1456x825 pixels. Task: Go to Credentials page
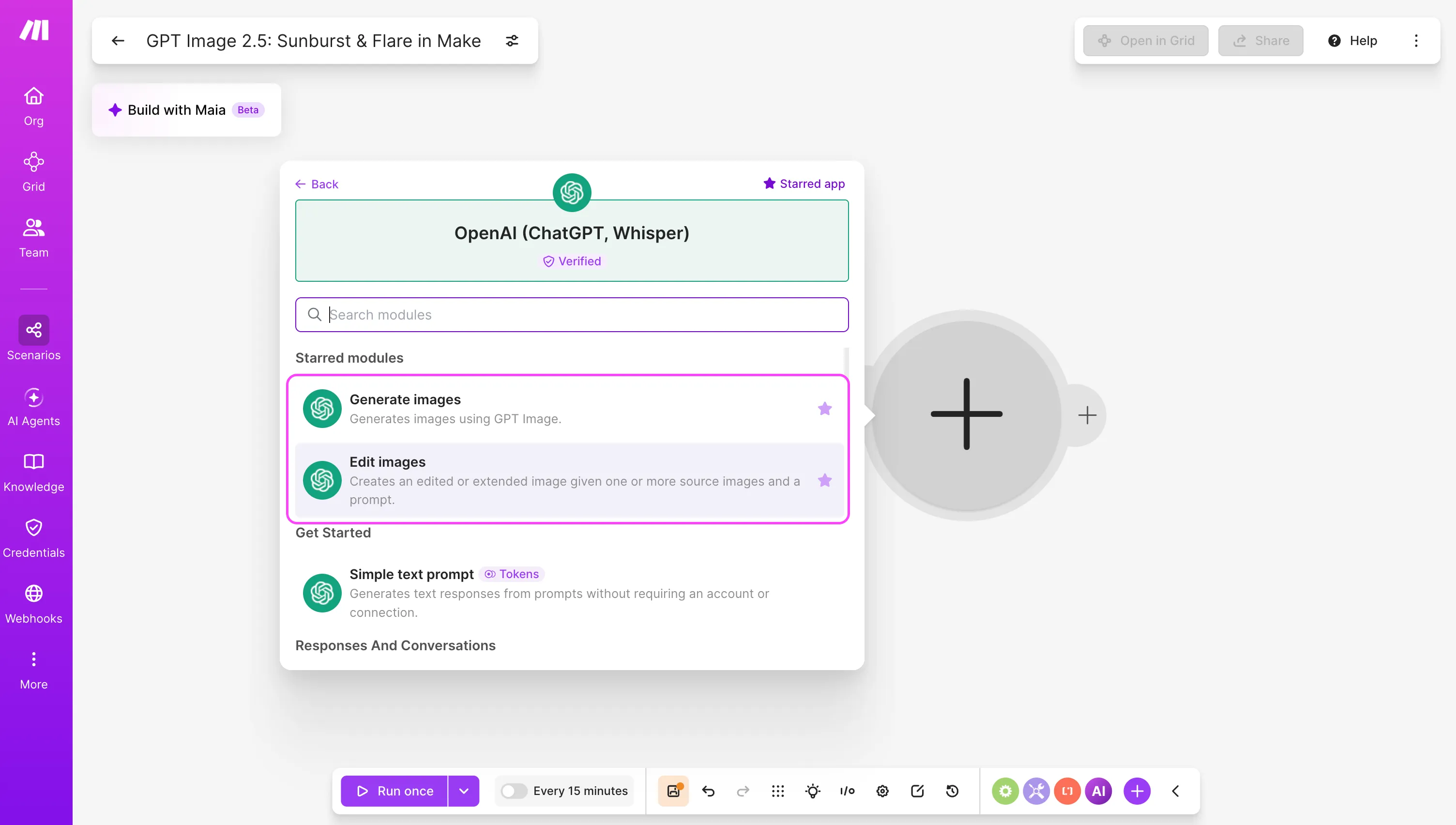pos(33,539)
